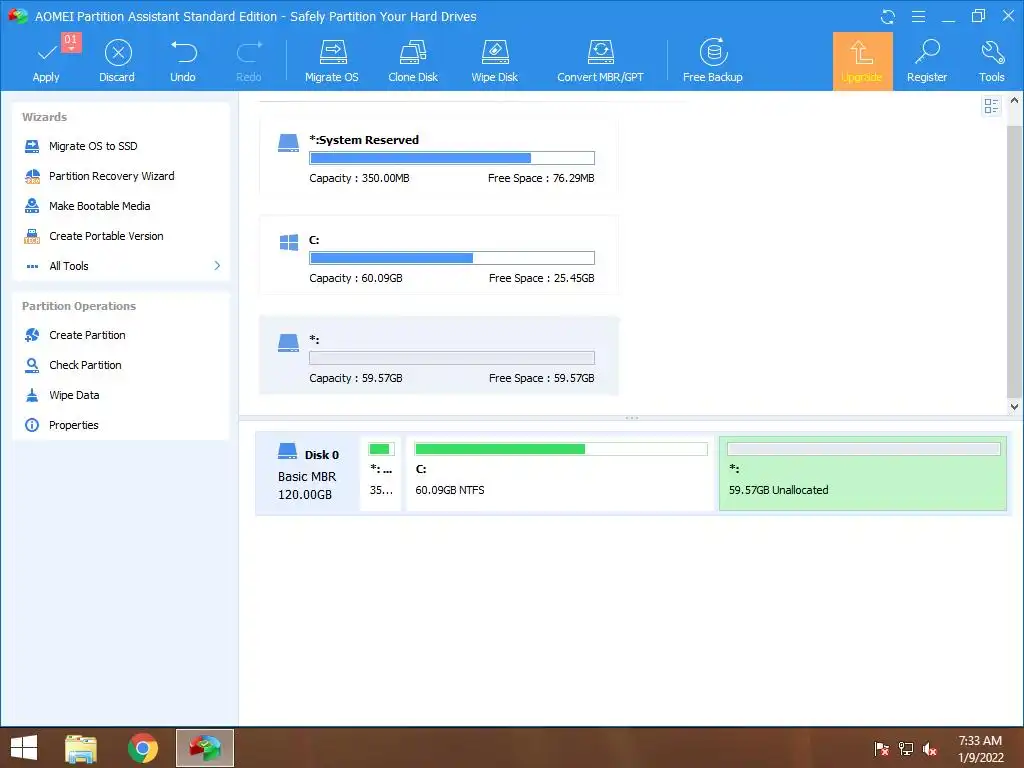Open the Windows Start menu

[24, 748]
